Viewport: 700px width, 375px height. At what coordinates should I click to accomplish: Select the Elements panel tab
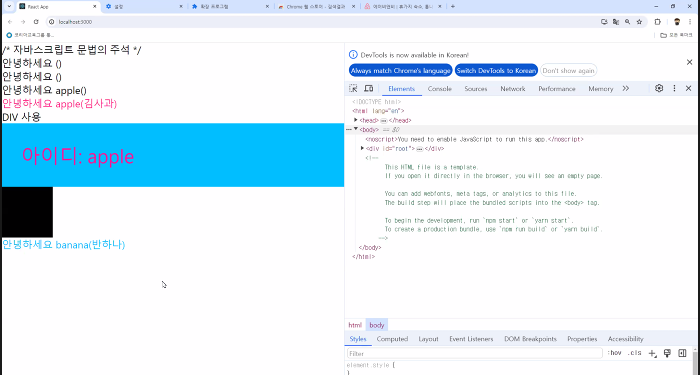point(401,89)
